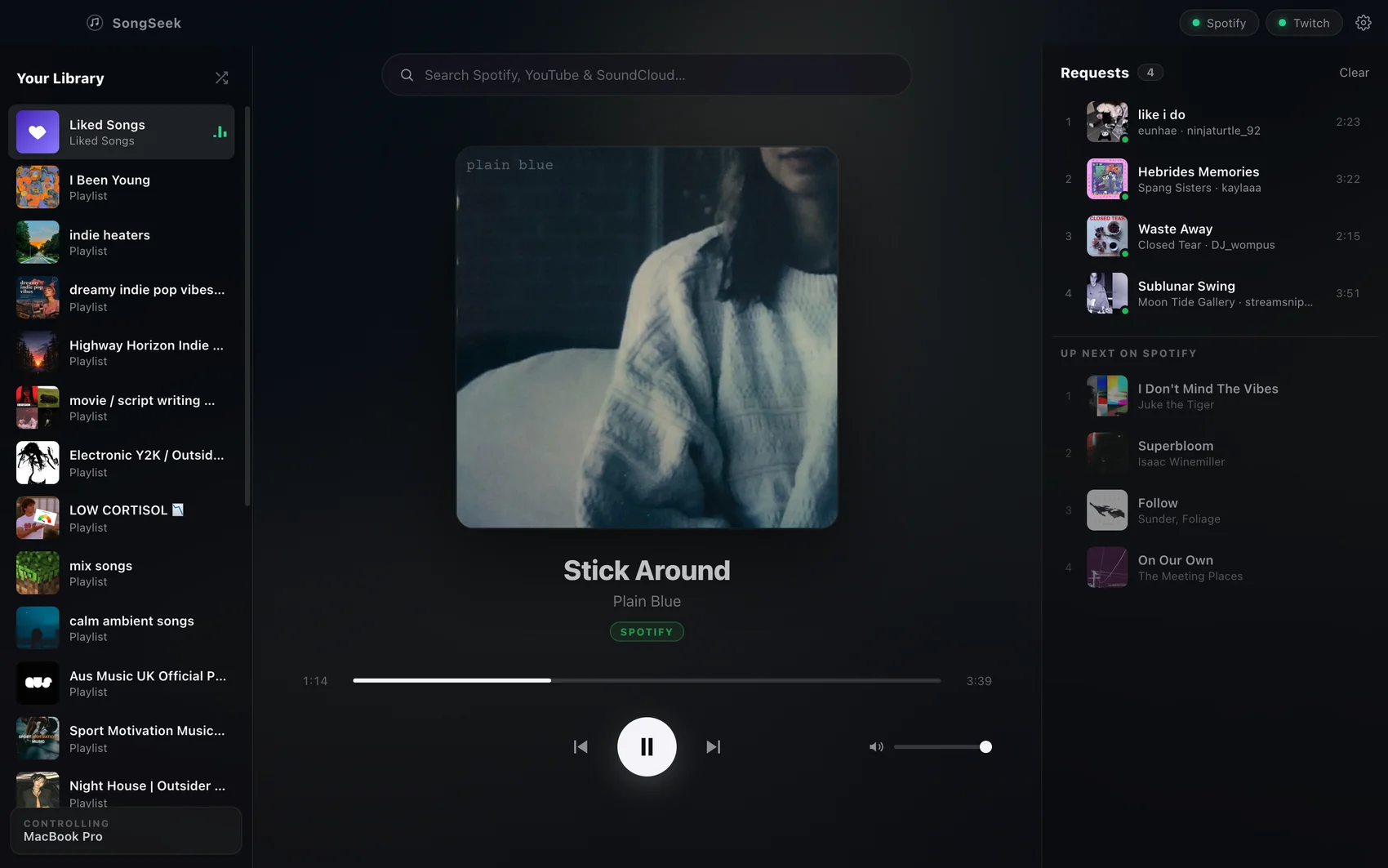The height and width of the screenshot is (868, 1388).
Task: Click the LOW CORTISOL playlist cover
Action: pos(38,518)
